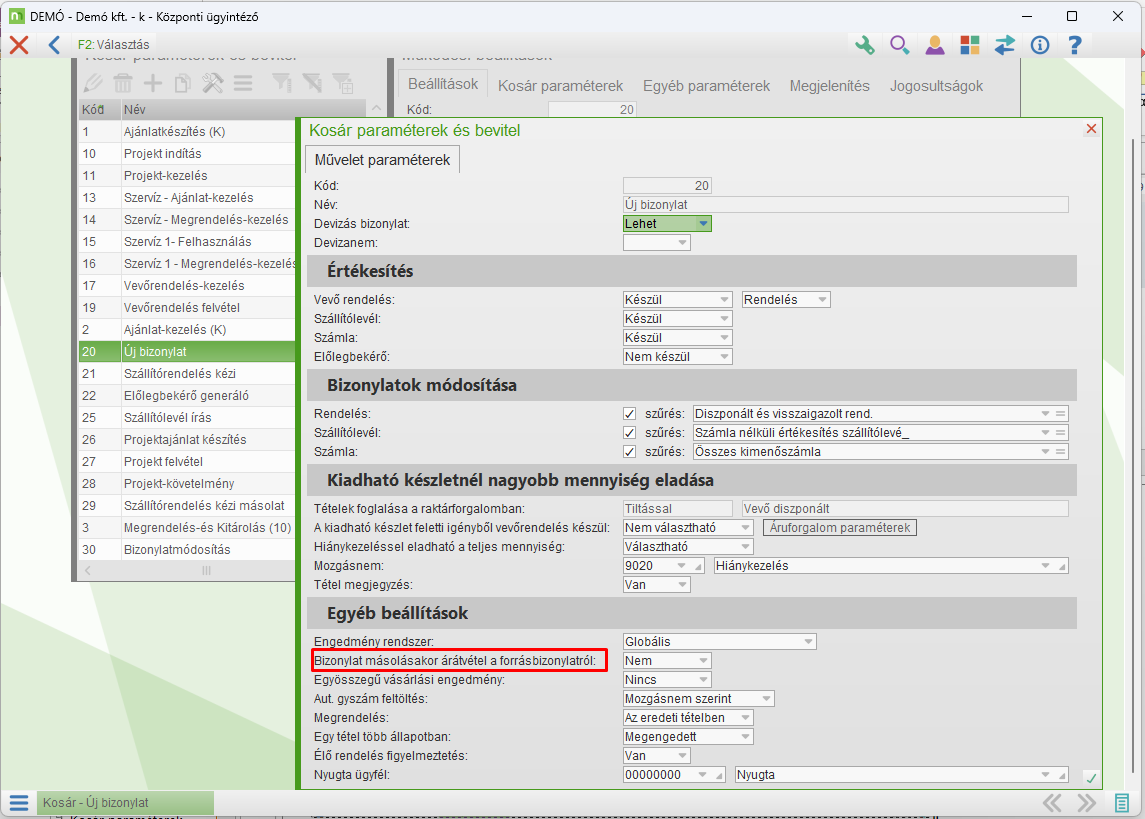Click the user profile icon
Image resolution: width=1145 pixels, height=819 pixels.
click(x=934, y=45)
